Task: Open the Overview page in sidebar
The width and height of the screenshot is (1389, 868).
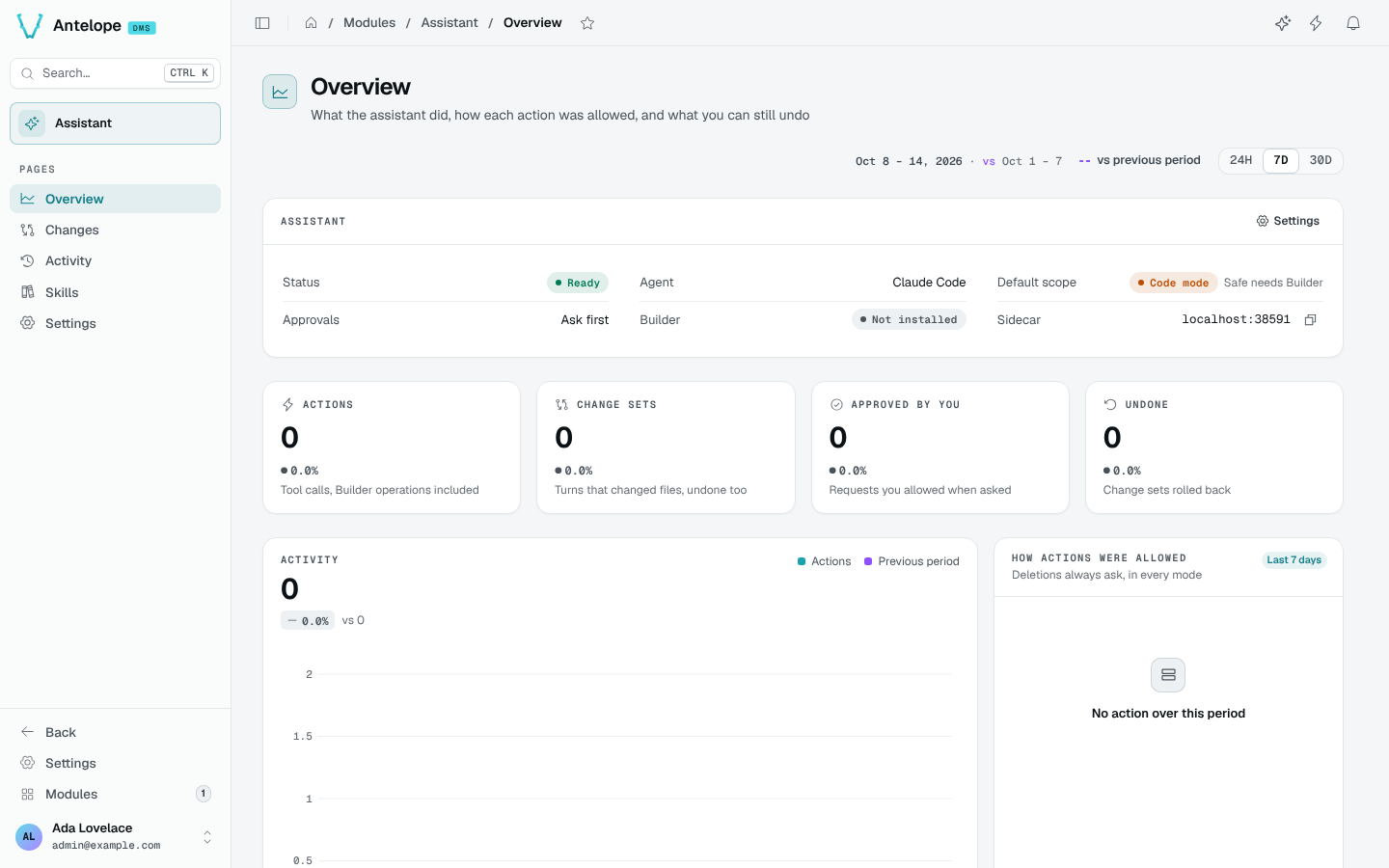Action: pos(115,199)
